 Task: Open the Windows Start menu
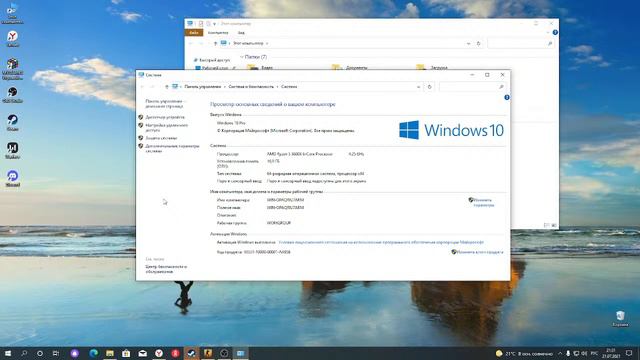pyautogui.click(x=8, y=353)
